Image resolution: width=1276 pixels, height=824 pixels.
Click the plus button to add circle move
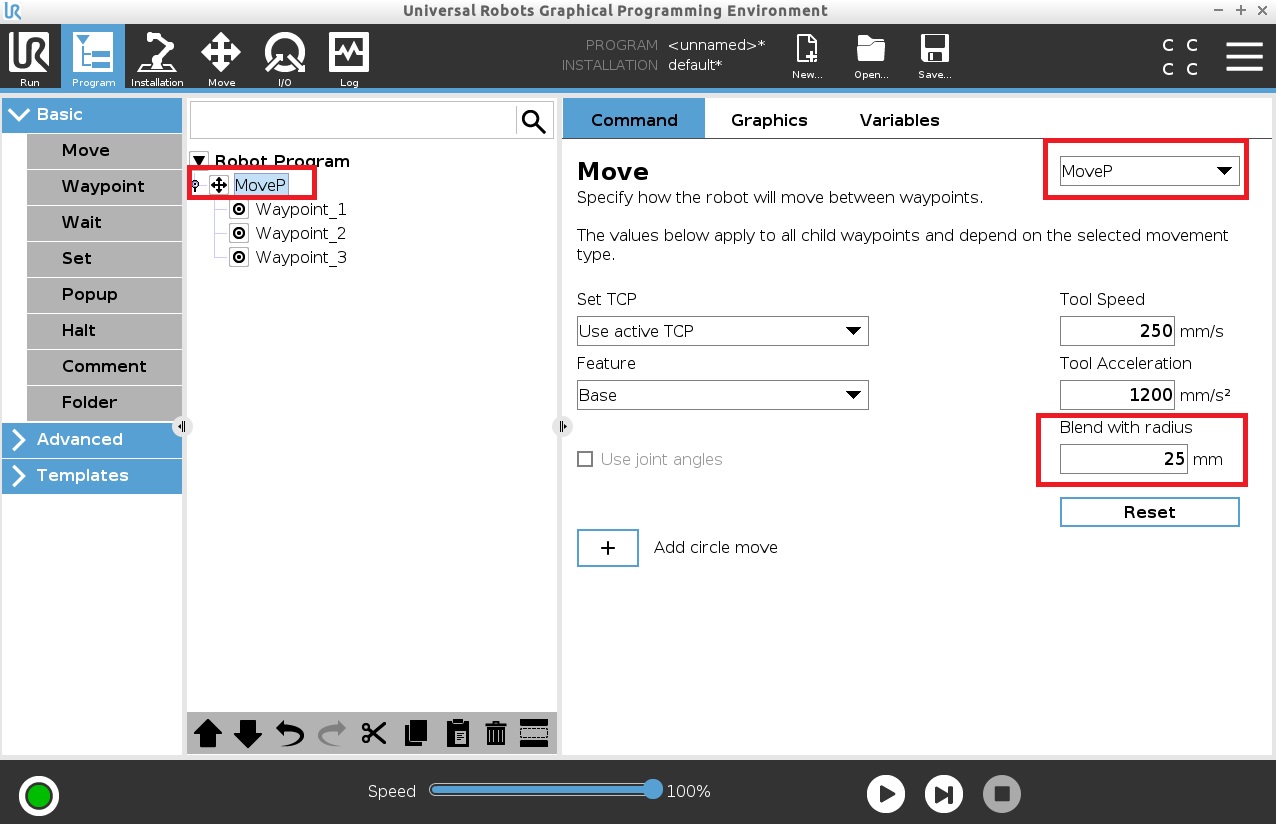point(608,548)
